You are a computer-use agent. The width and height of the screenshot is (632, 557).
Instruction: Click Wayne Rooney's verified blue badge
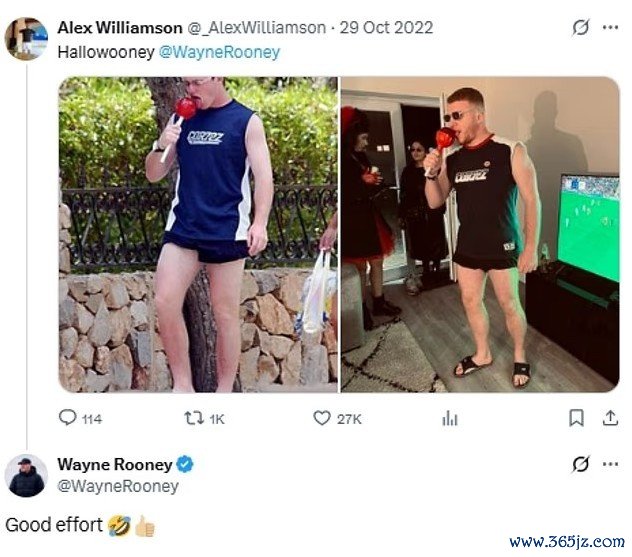point(185,464)
